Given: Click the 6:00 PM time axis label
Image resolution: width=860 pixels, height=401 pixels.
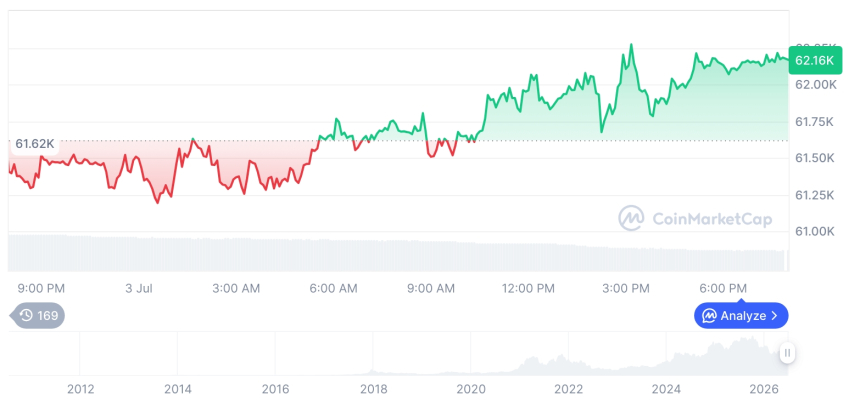Looking at the screenshot, I should click(x=724, y=288).
